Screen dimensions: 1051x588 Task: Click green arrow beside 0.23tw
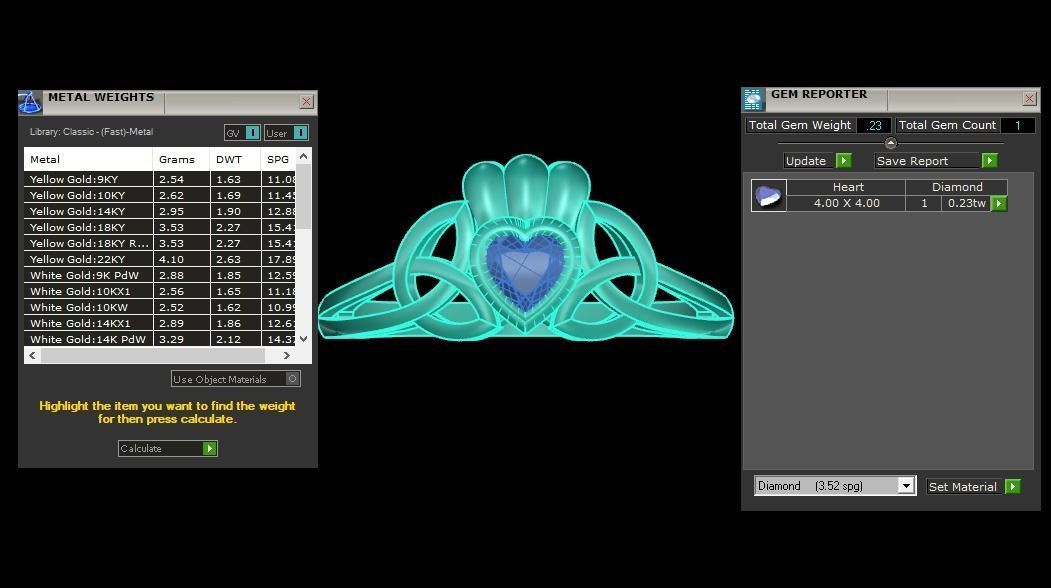999,203
